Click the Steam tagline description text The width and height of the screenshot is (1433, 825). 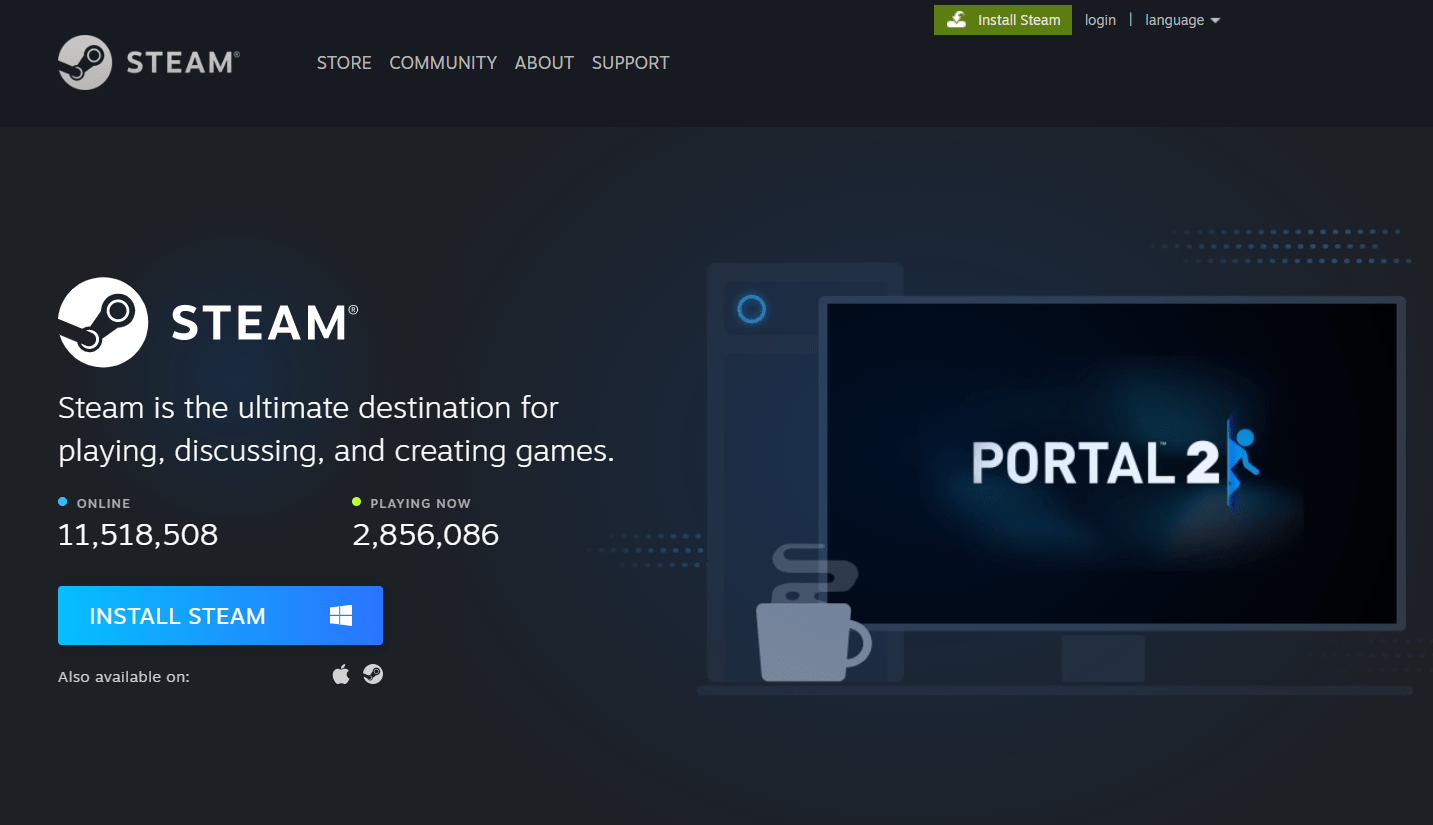(x=336, y=429)
